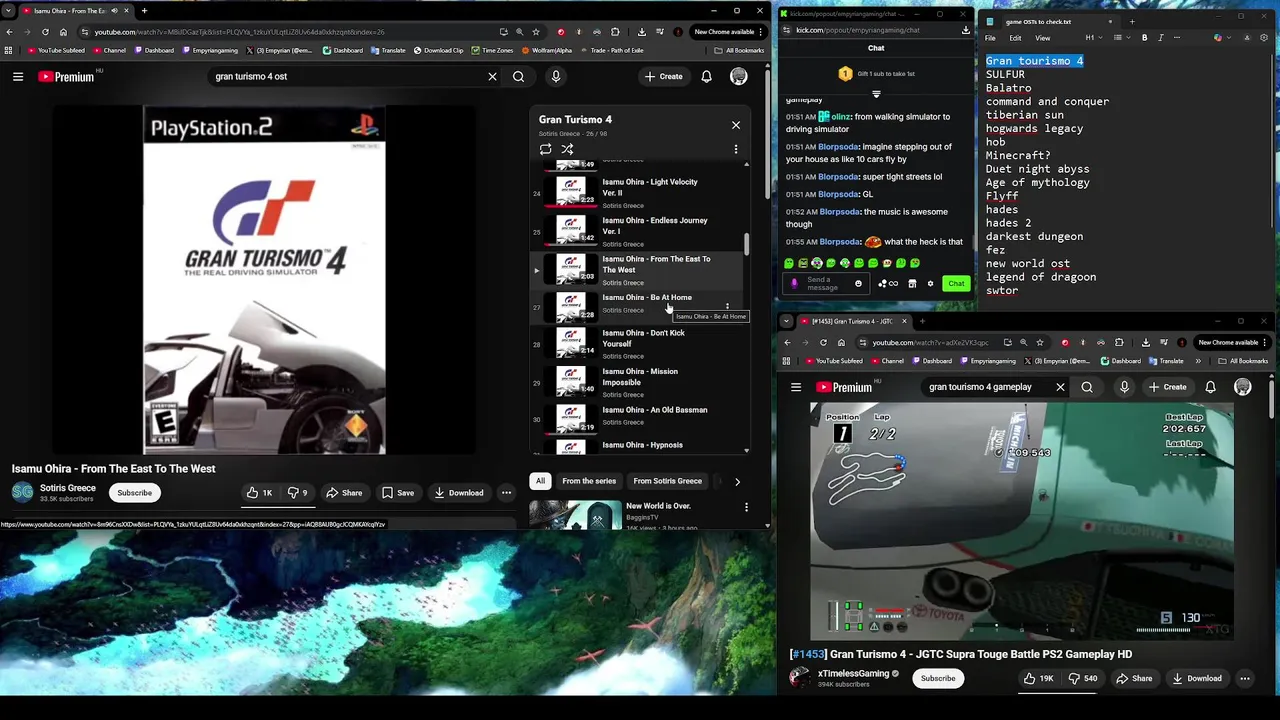Toggle shuffle in the Gran Turismo 4 playlist
The image size is (1280, 720).
(567, 149)
